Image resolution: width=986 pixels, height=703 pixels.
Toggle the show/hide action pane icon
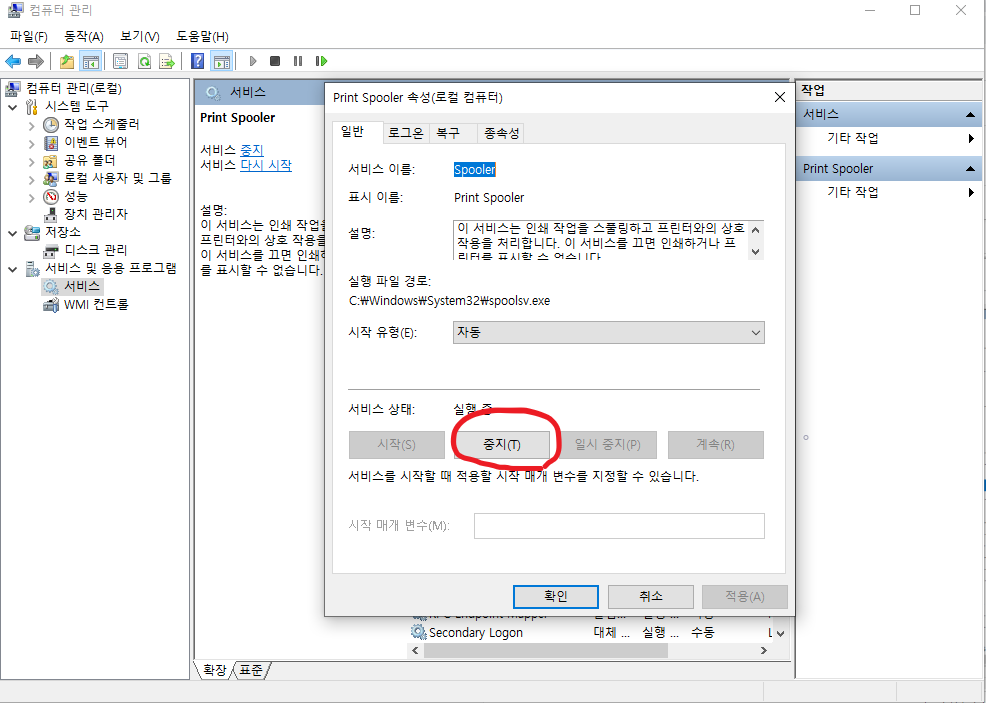(221, 61)
